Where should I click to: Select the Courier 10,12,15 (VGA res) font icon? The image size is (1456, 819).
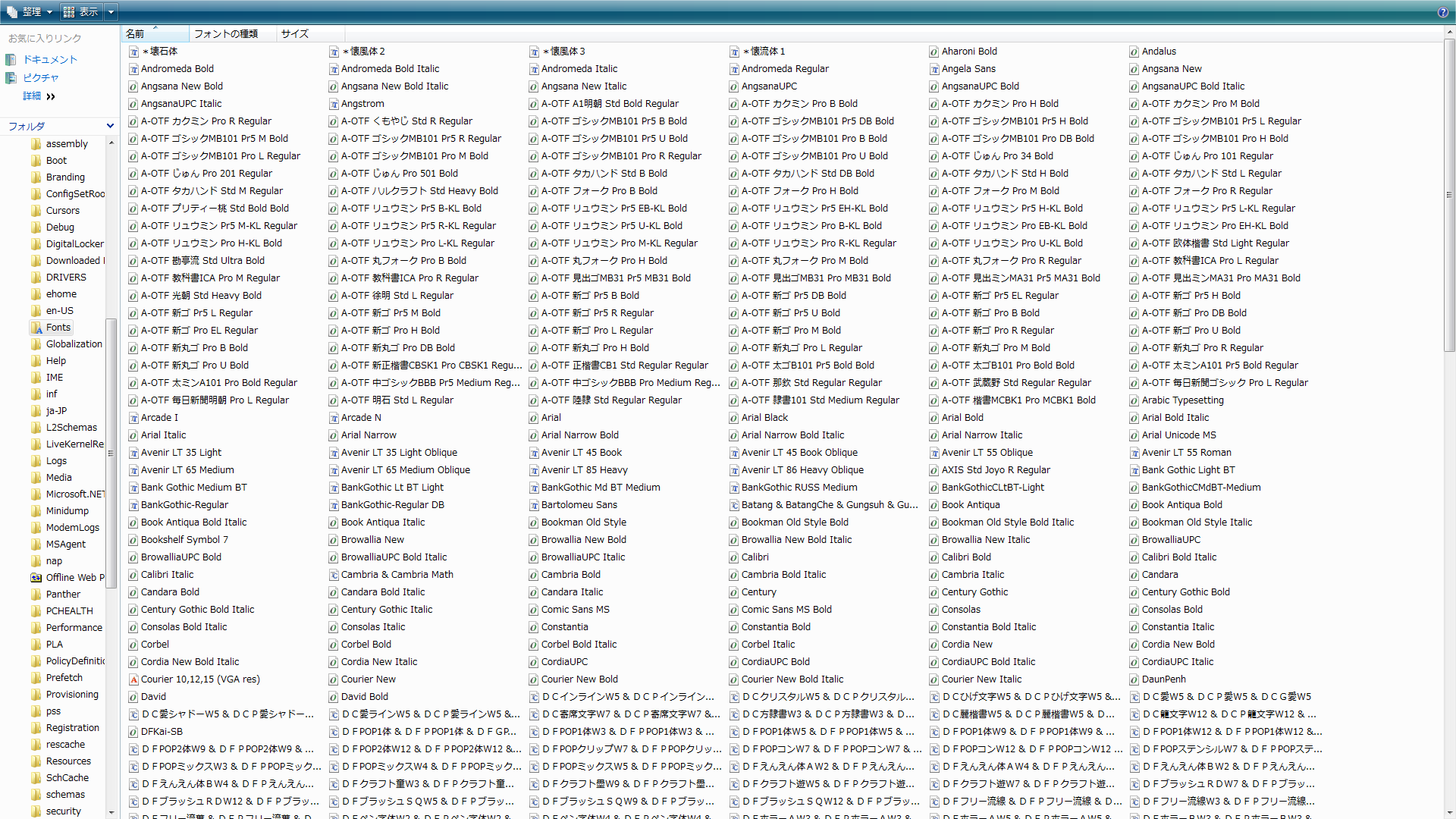click(133, 679)
